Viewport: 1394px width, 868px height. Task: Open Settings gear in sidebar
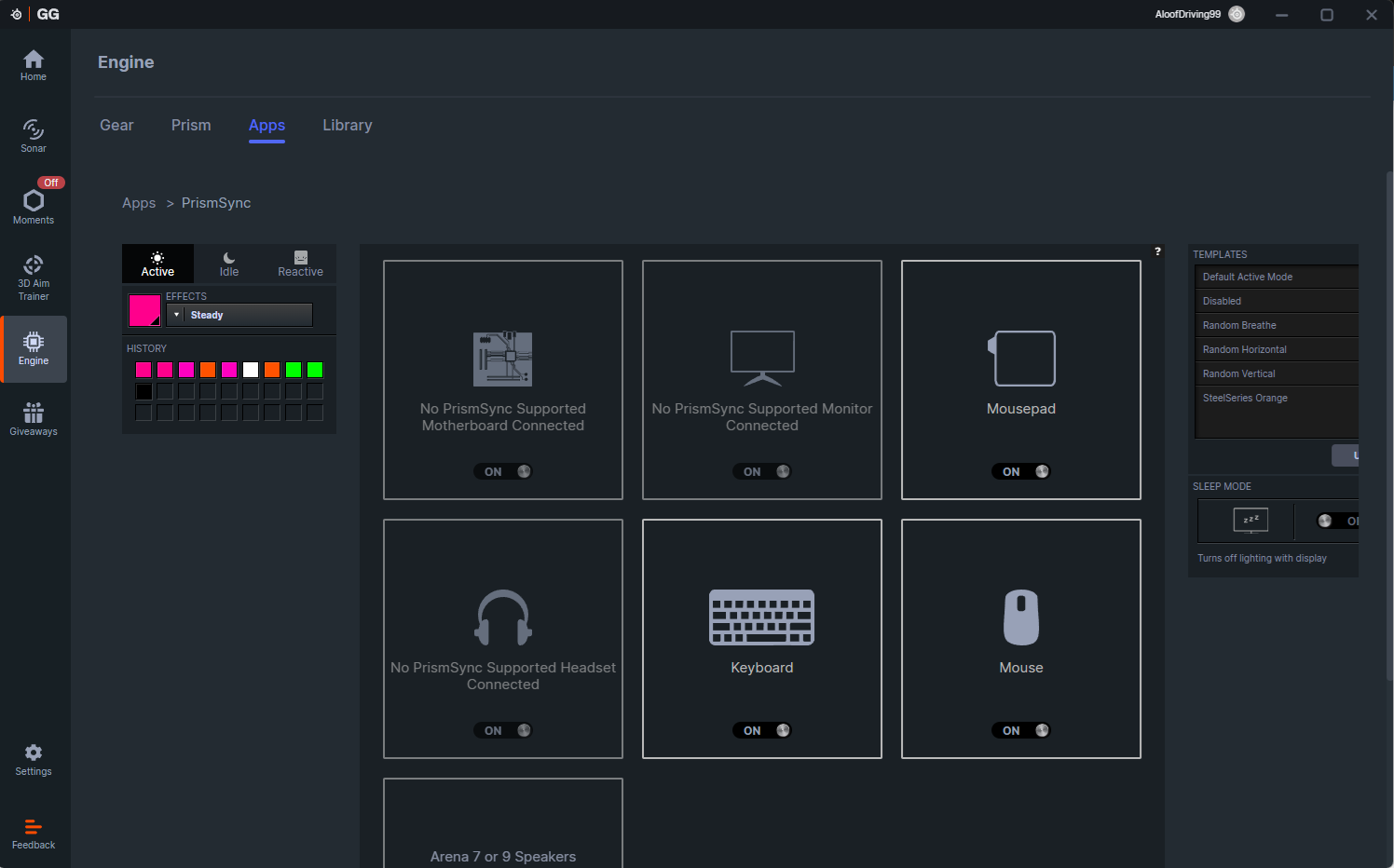click(x=34, y=760)
